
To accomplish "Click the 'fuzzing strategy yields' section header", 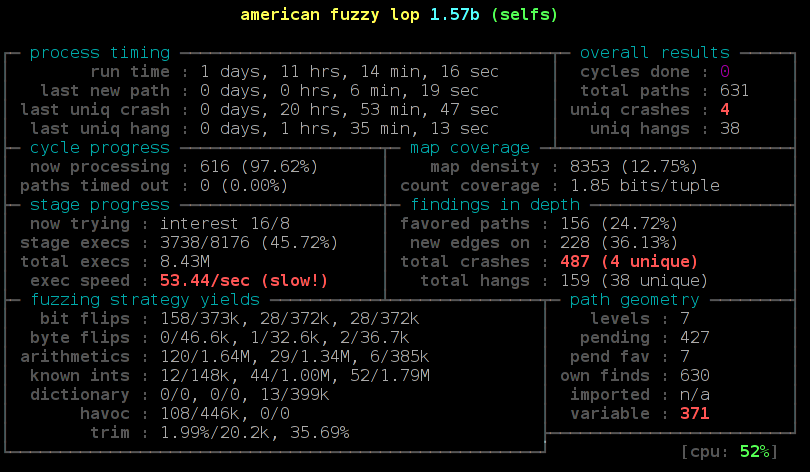I will pyautogui.click(x=145, y=300).
